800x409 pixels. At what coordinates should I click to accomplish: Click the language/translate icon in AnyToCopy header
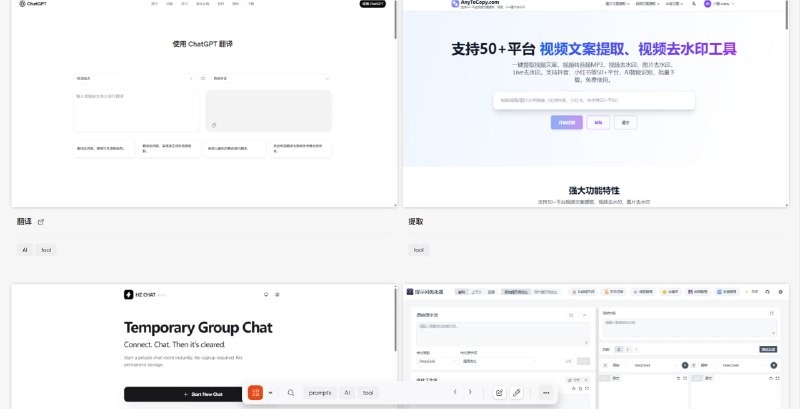(693, 4)
